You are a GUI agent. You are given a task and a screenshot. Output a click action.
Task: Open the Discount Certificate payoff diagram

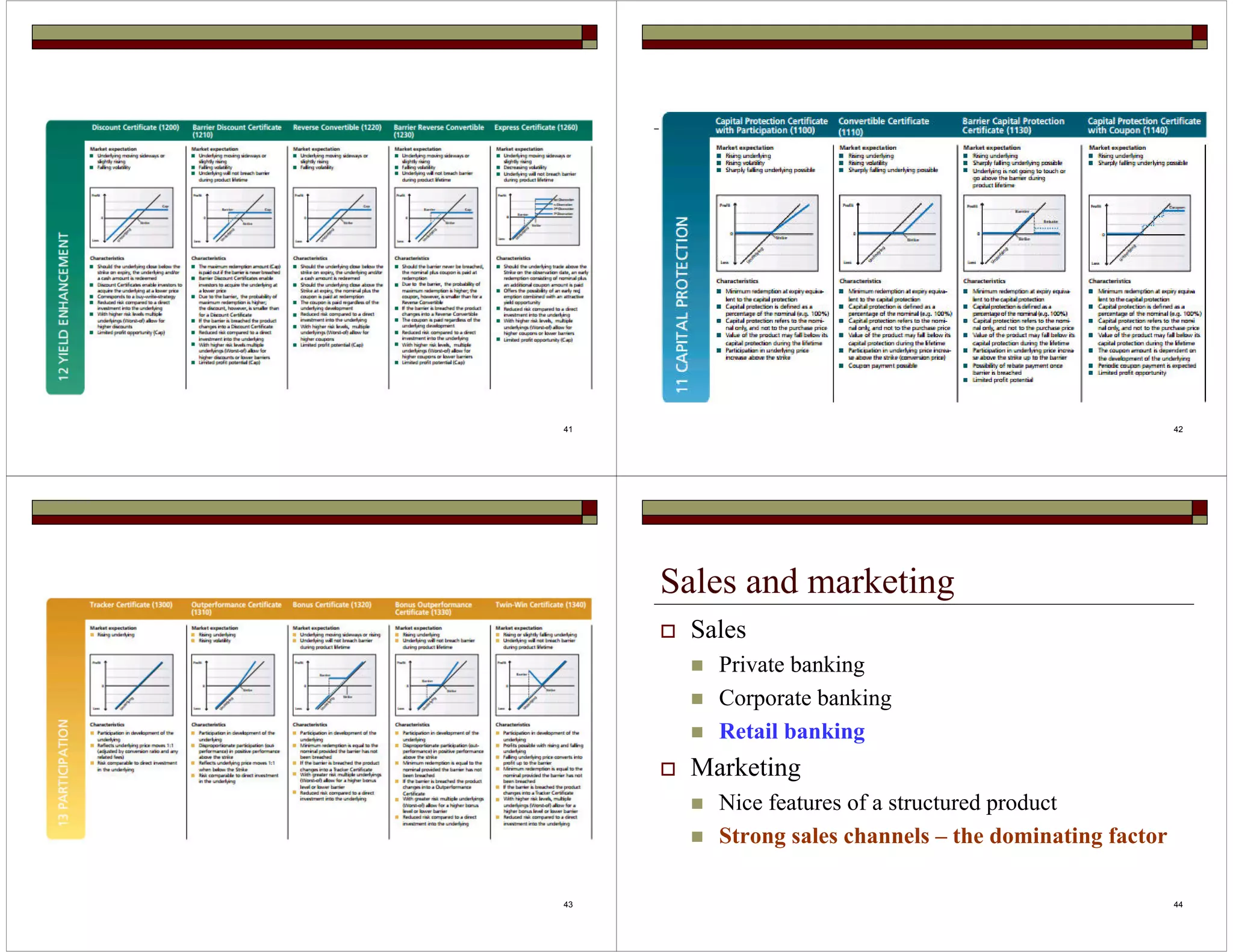click(131, 217)
